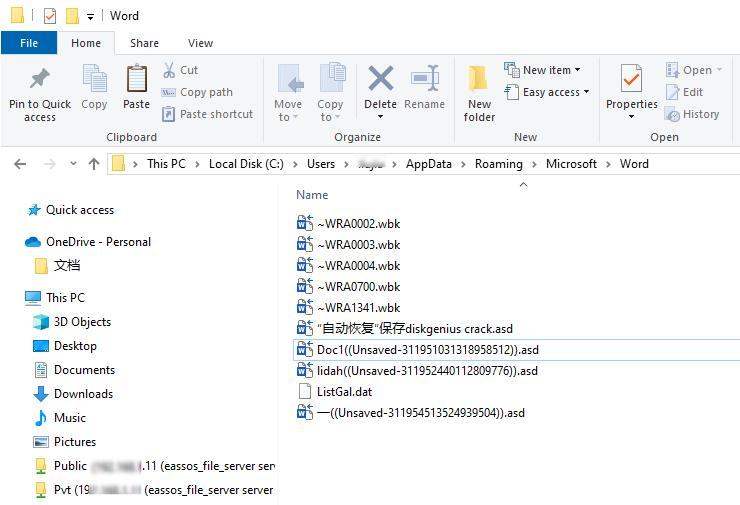Click Microsoft breadcrumb segment
The height and width of the screenshot is (505, 740).
[571, 164]
